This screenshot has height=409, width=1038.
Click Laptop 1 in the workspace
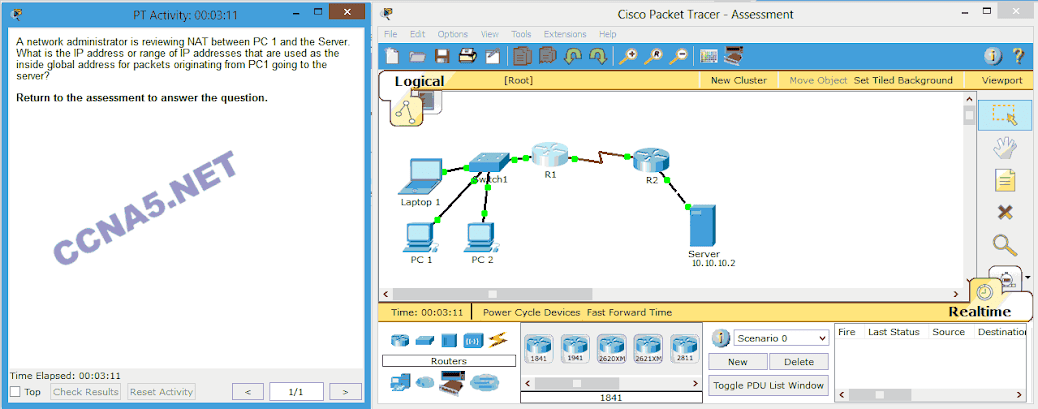420,176
